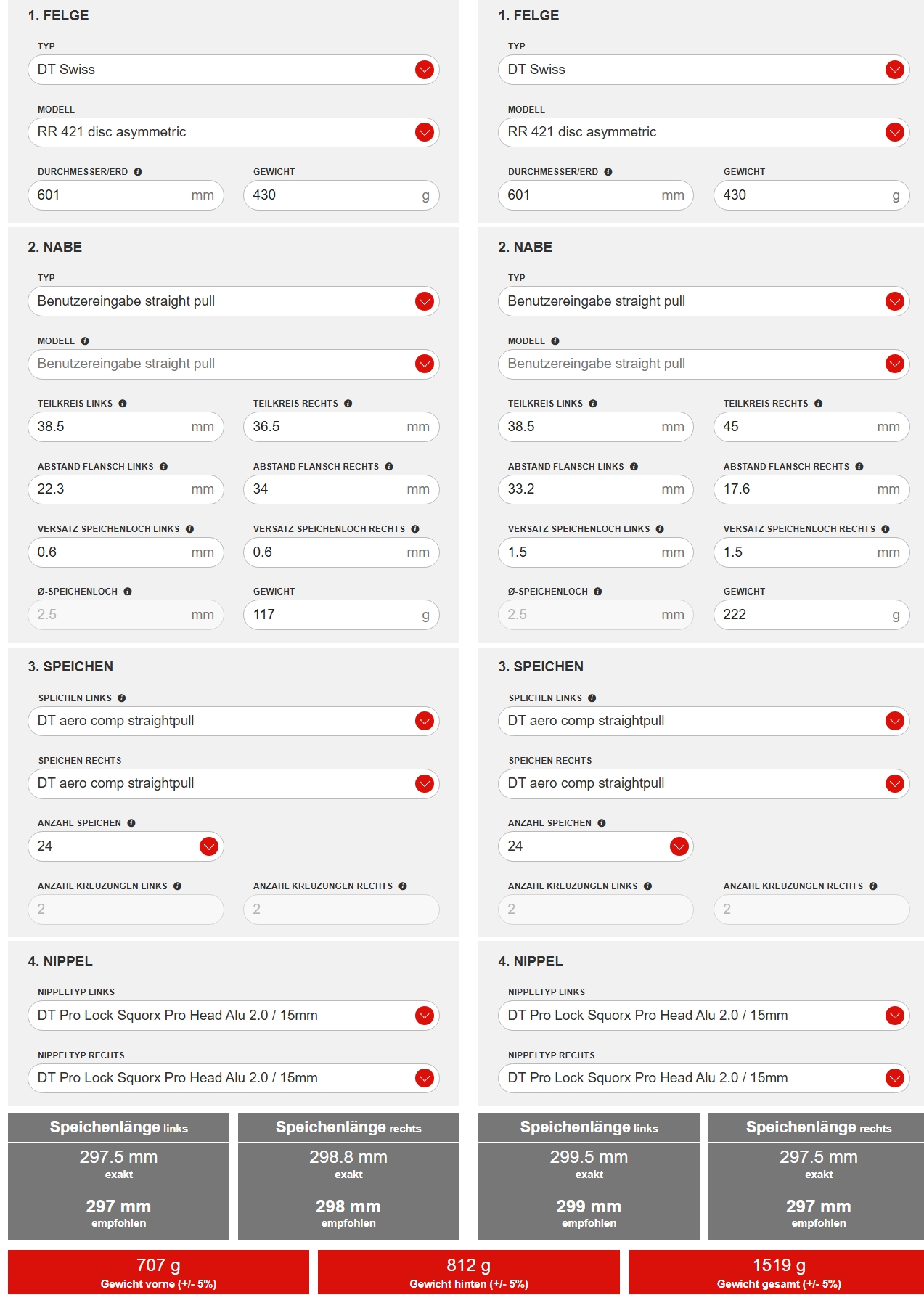Click Teilkreis Links info icon in left form
924x1295 pixels.
[123, 404]
